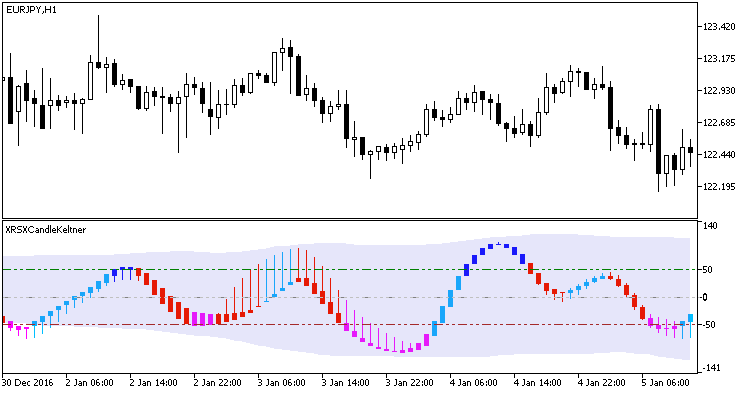Image resolution: width=750 pixels, height=394 pixels.
Task: Click the 123.420 price scale label
Action: 719,27
